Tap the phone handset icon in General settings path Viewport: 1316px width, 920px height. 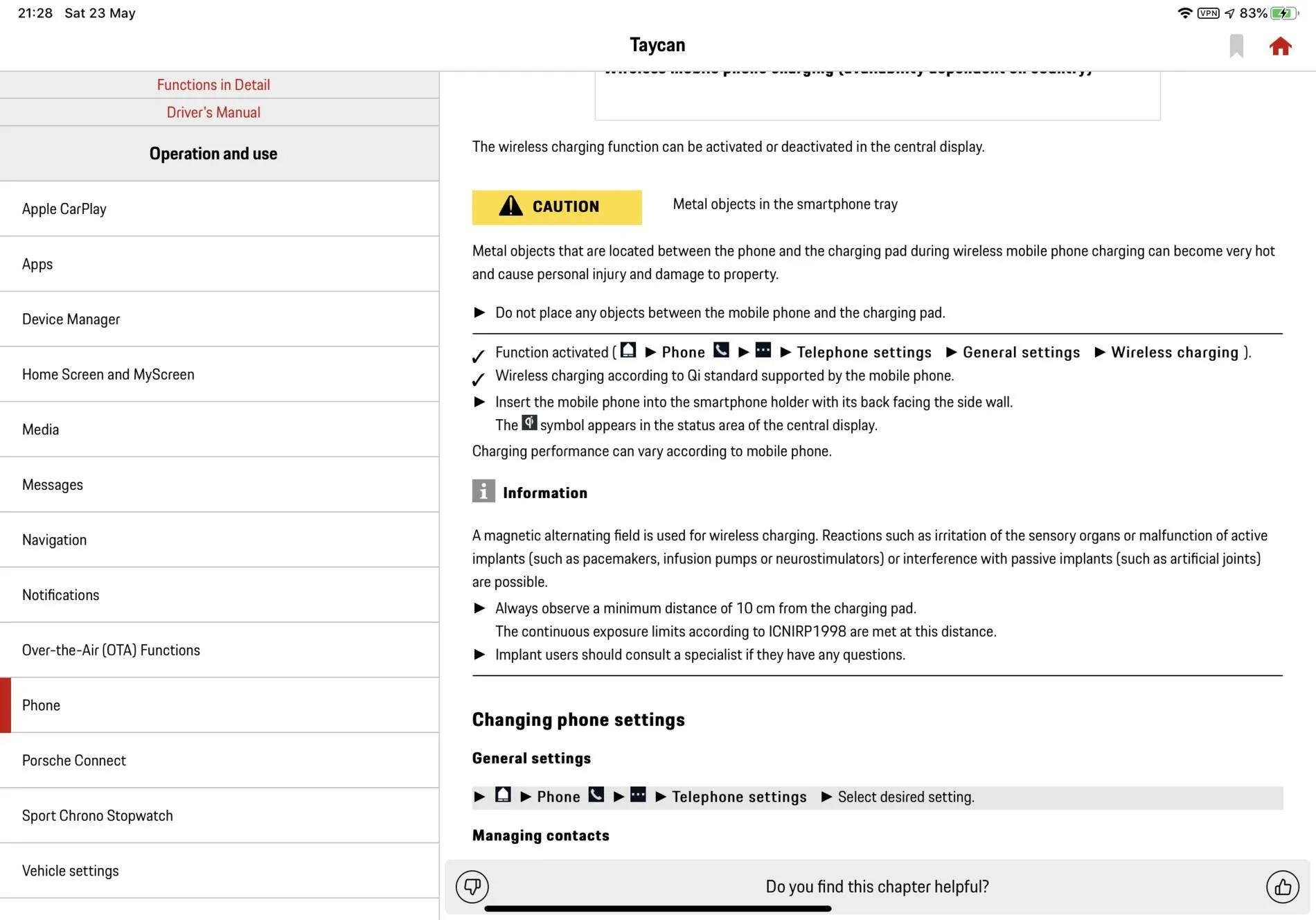[x=596, y=795]
